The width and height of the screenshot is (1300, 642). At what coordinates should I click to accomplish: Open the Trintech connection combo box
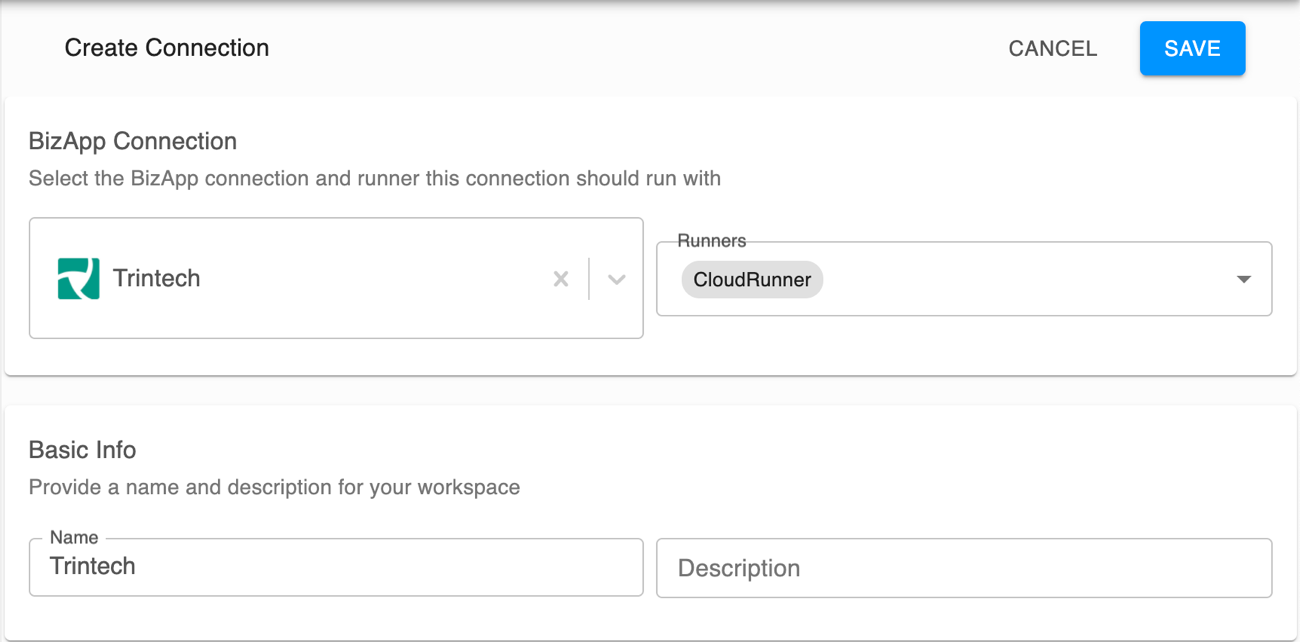336,278
